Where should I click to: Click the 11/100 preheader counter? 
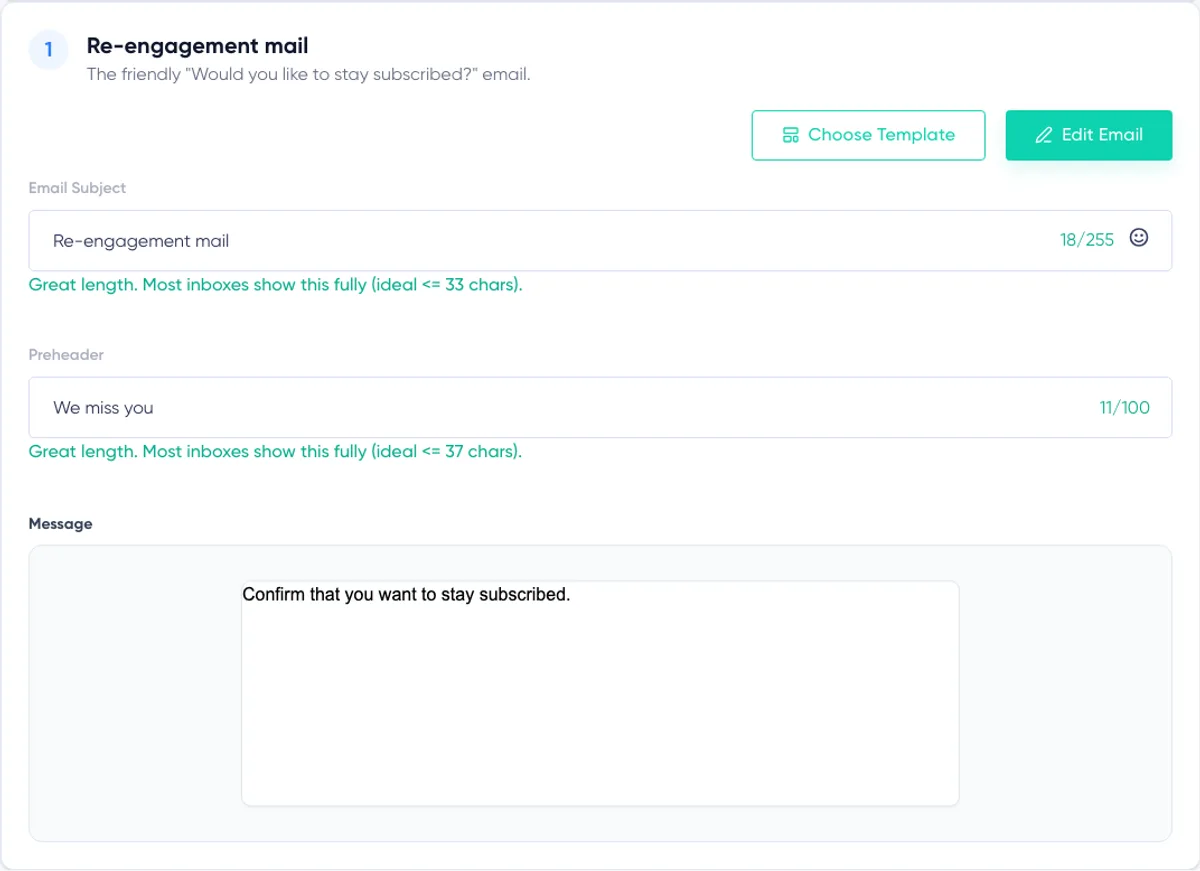pyautogui.click(x=1125, y=407)
